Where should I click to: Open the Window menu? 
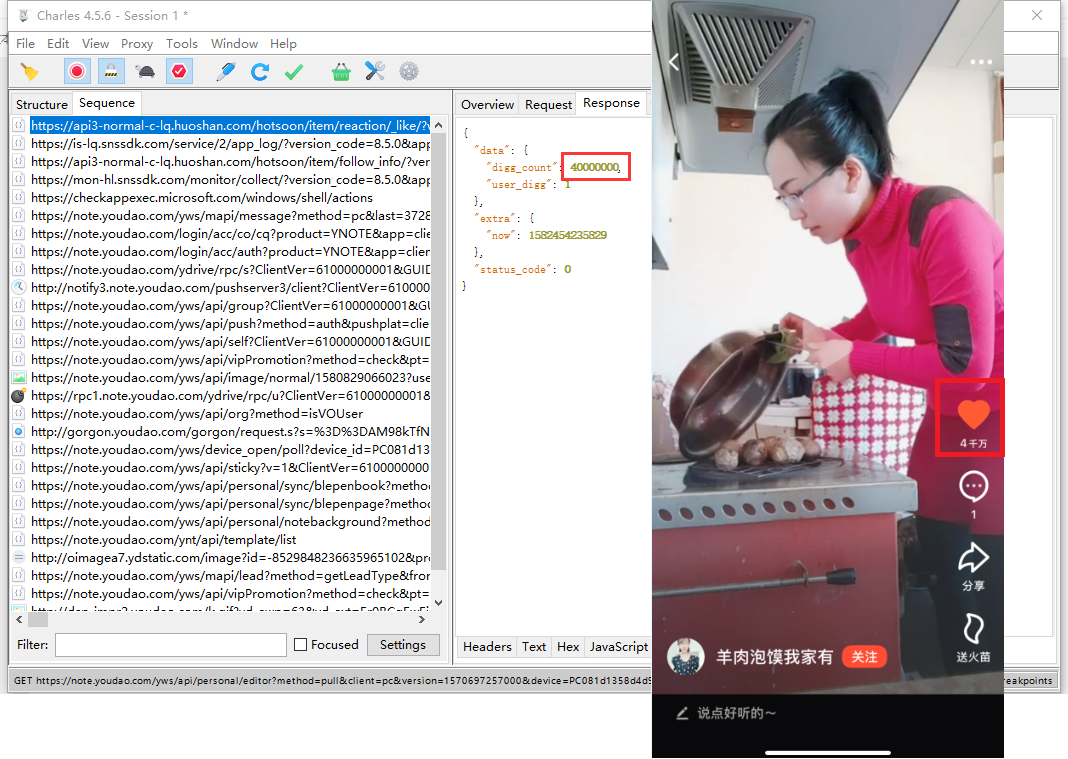tap(234, 44)
